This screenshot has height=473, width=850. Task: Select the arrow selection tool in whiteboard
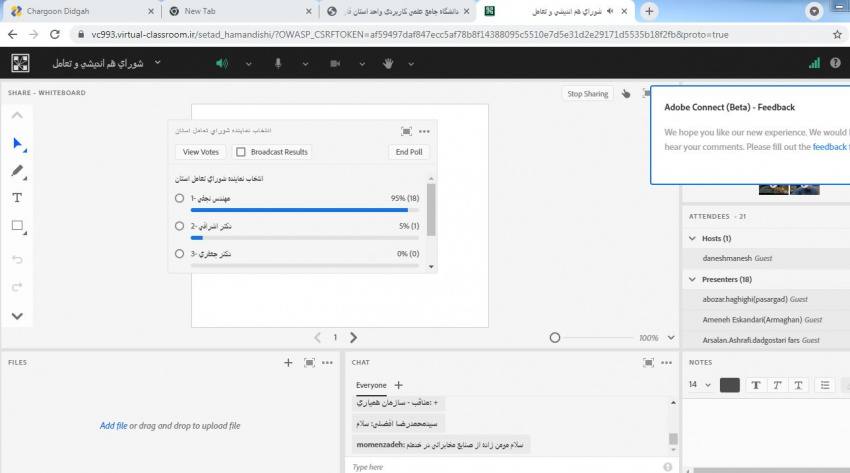[x=17, y=143]
